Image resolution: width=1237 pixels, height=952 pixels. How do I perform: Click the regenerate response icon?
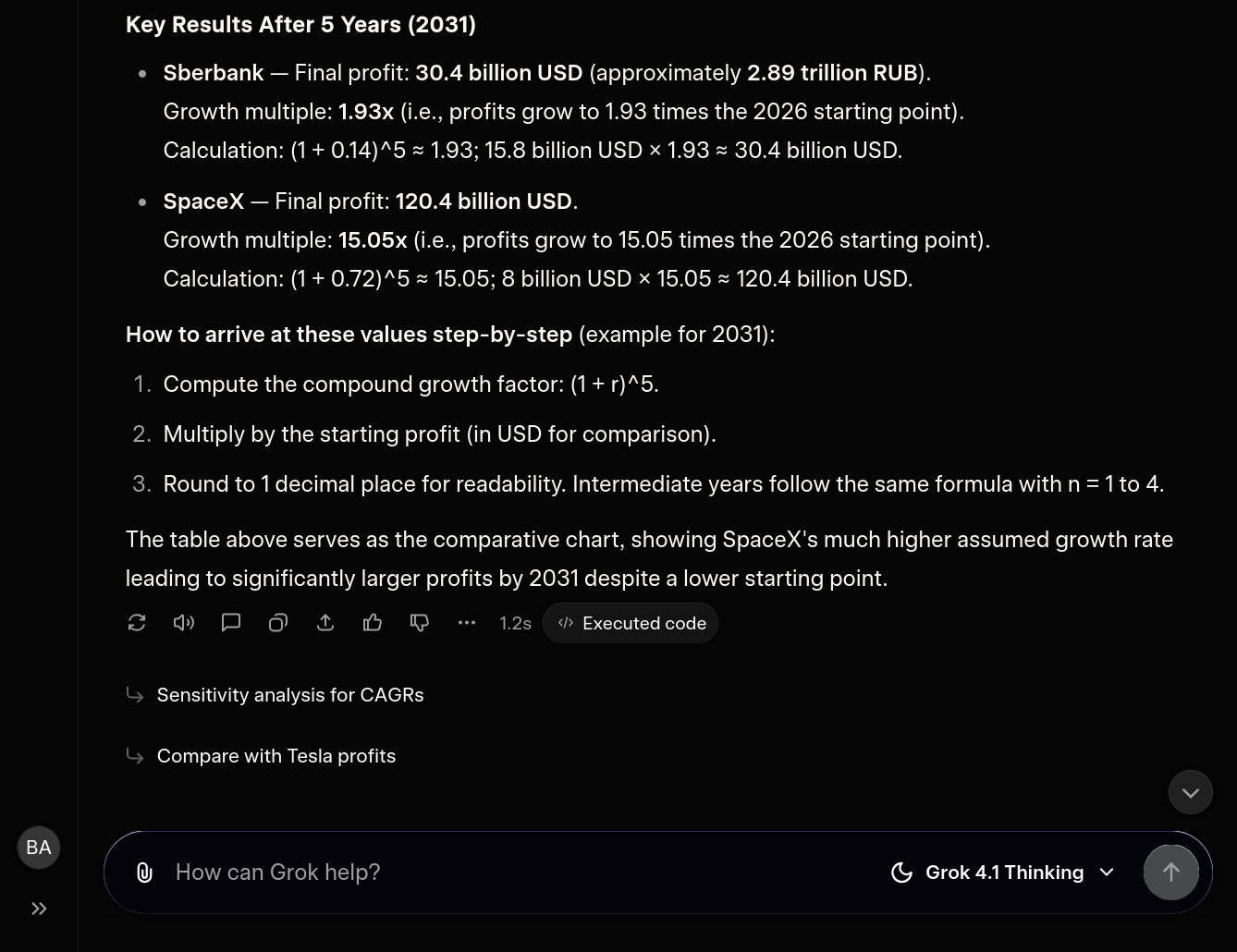[137, 623]
